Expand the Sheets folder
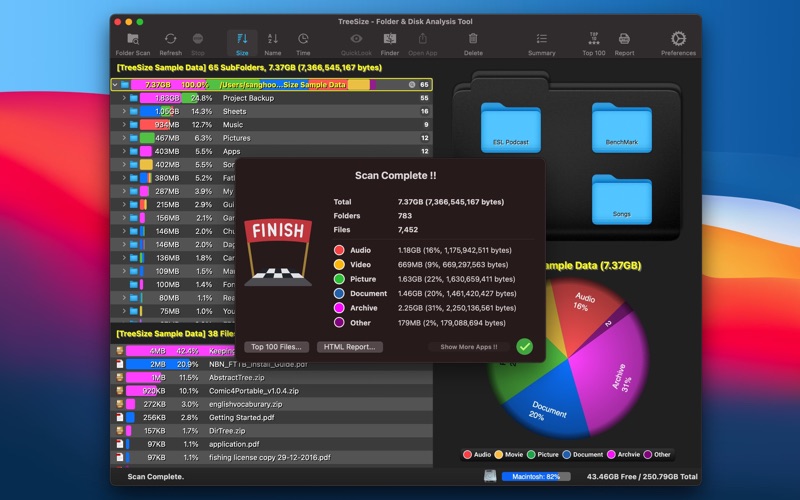The width and height of the screenshot is (800, 500). click(124, 111)
